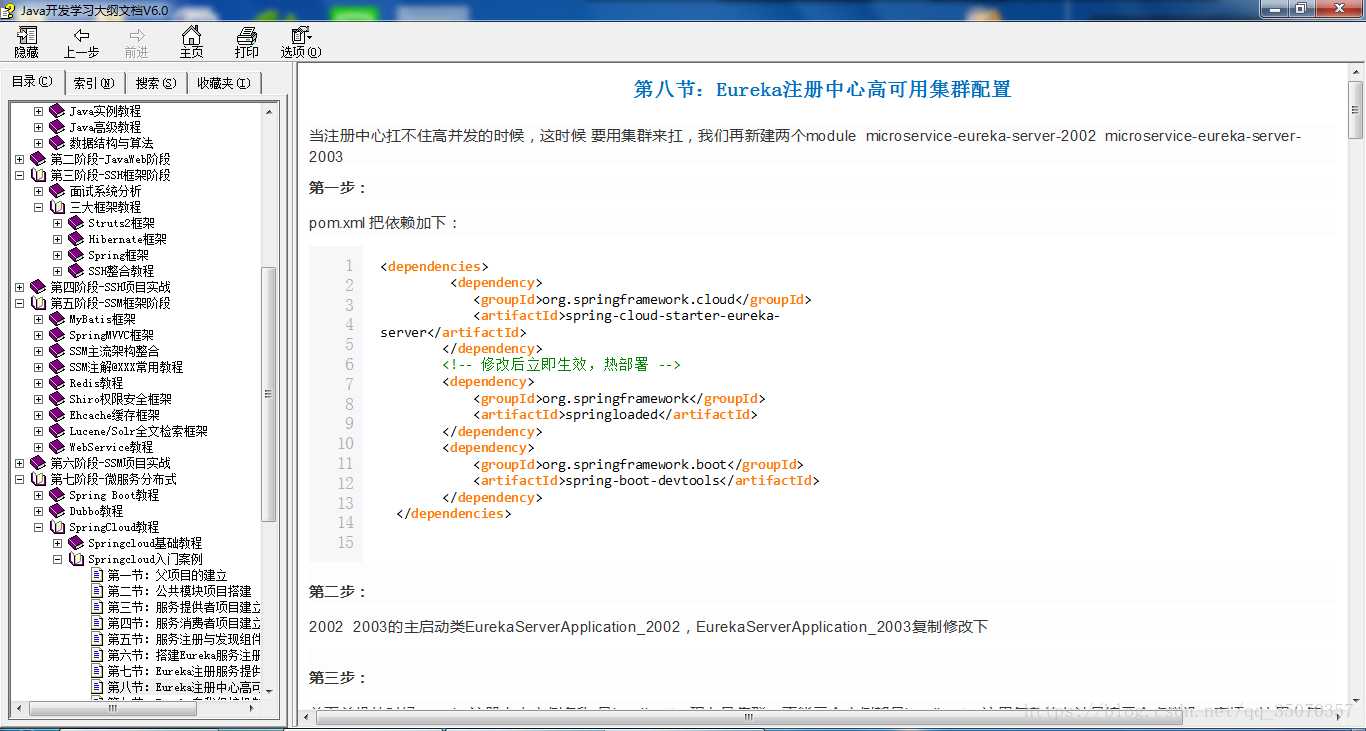
Task: Collapse the Springcloud入门案例 node
Action: (57, 559)
